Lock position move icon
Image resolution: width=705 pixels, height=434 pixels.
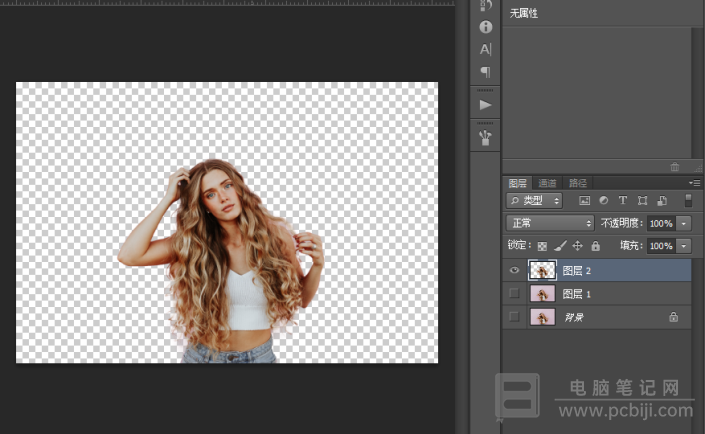pos(577,246)
